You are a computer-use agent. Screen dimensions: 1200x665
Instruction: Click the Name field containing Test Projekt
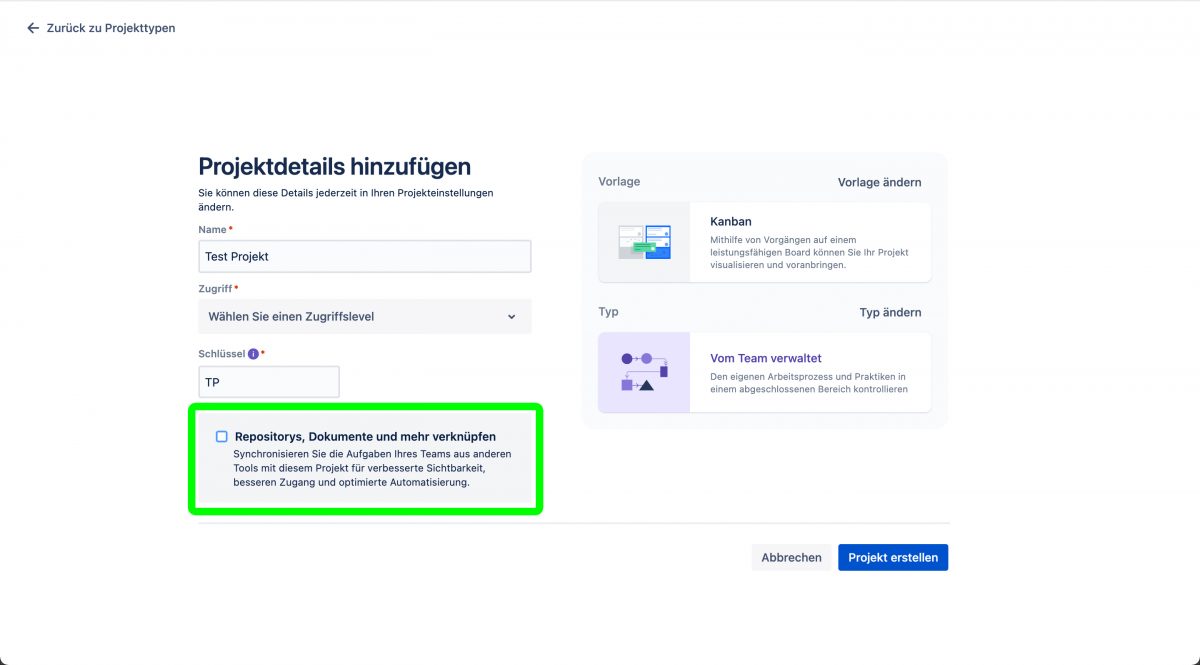[365, 256]
